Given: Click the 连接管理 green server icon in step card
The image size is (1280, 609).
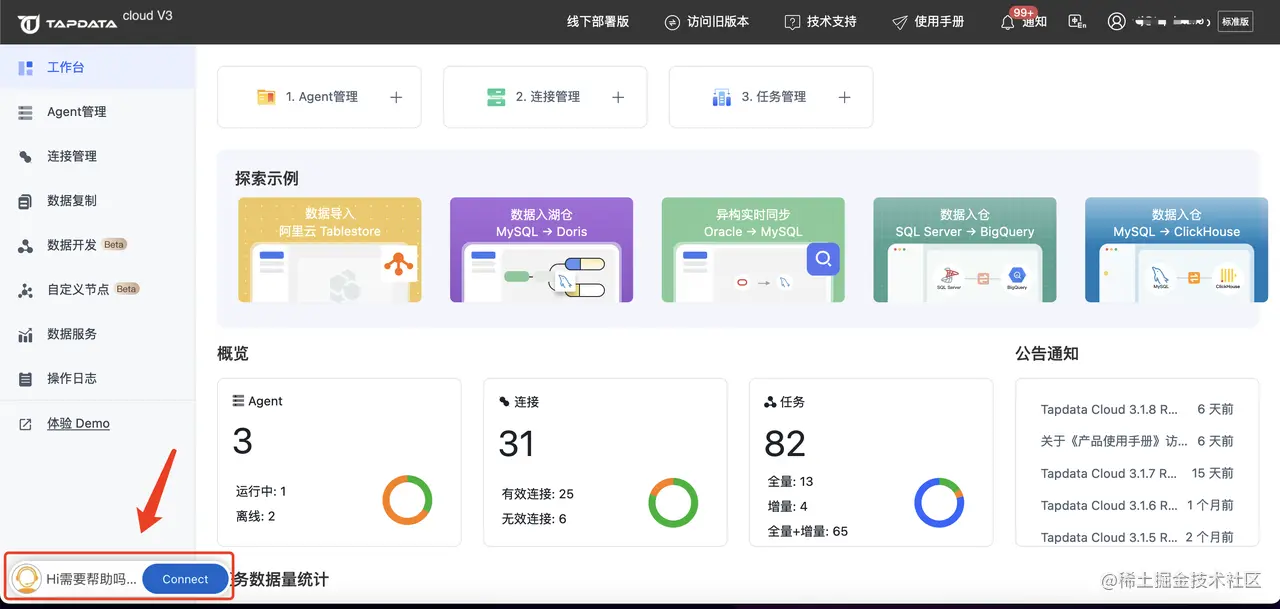Looking at the screenshot, I should (496, 97).
